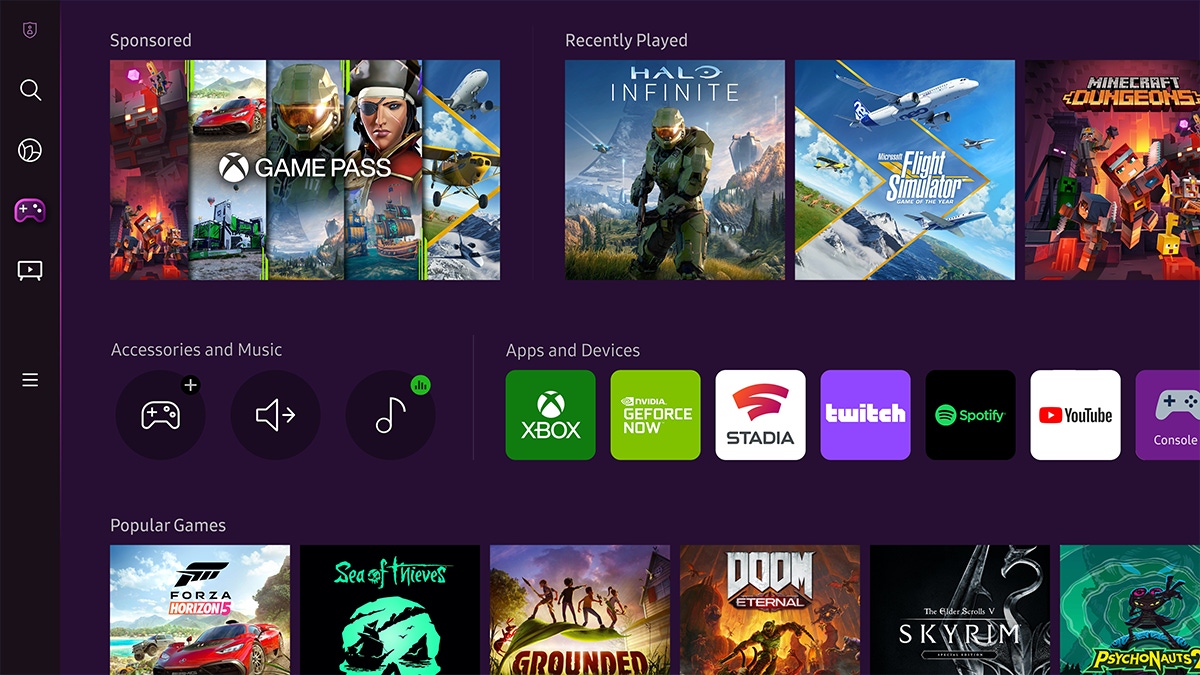Open NVIDIA GeForce Now
Image resolution: width=1200 pixels, height=675 pixels.
tap(655, 414)
